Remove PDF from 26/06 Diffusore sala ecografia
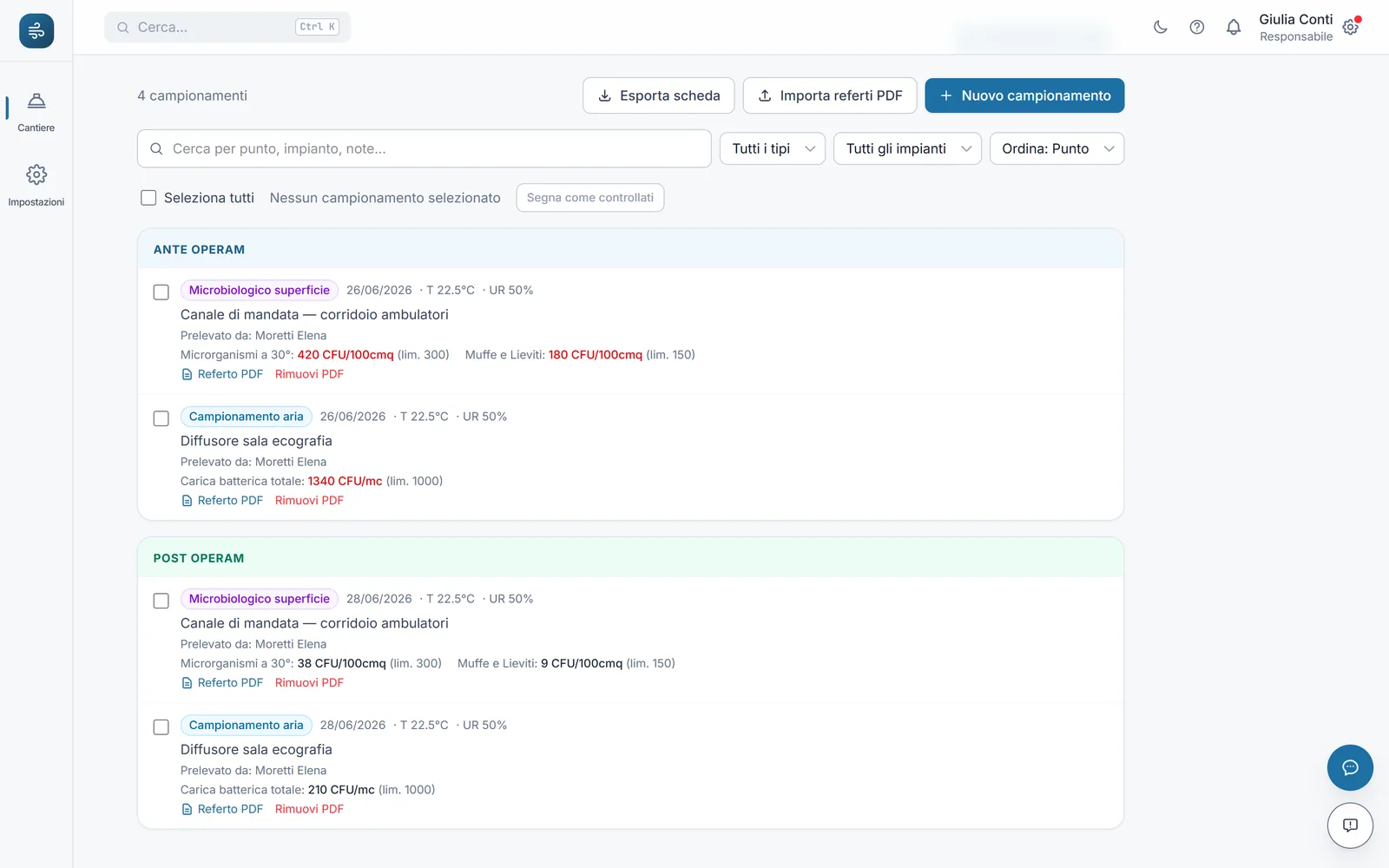Screen dimensions: 1389x868 pyautogui.click(x=309, y=501)
